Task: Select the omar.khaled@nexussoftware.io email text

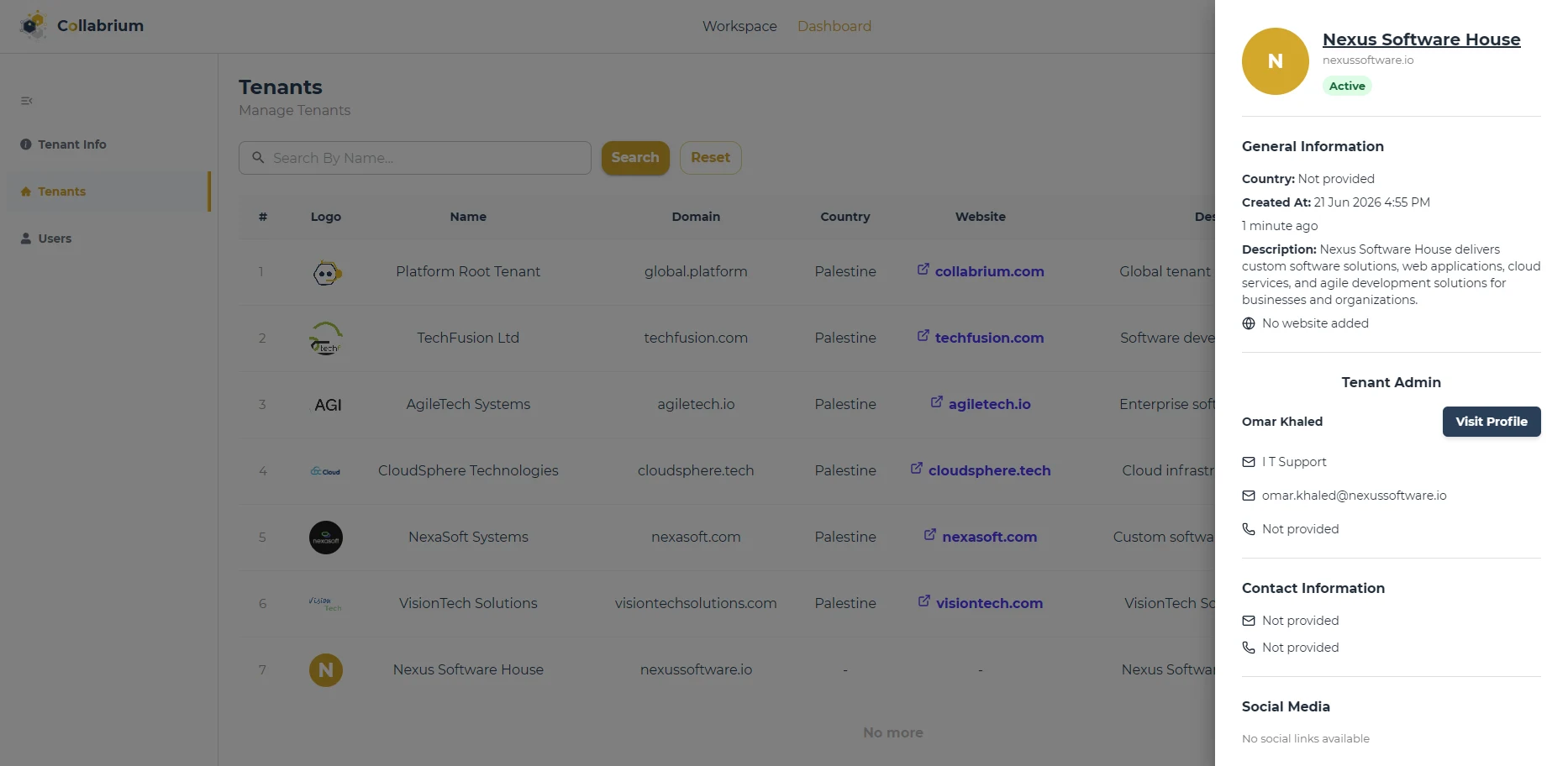Action: (1355, 496)
